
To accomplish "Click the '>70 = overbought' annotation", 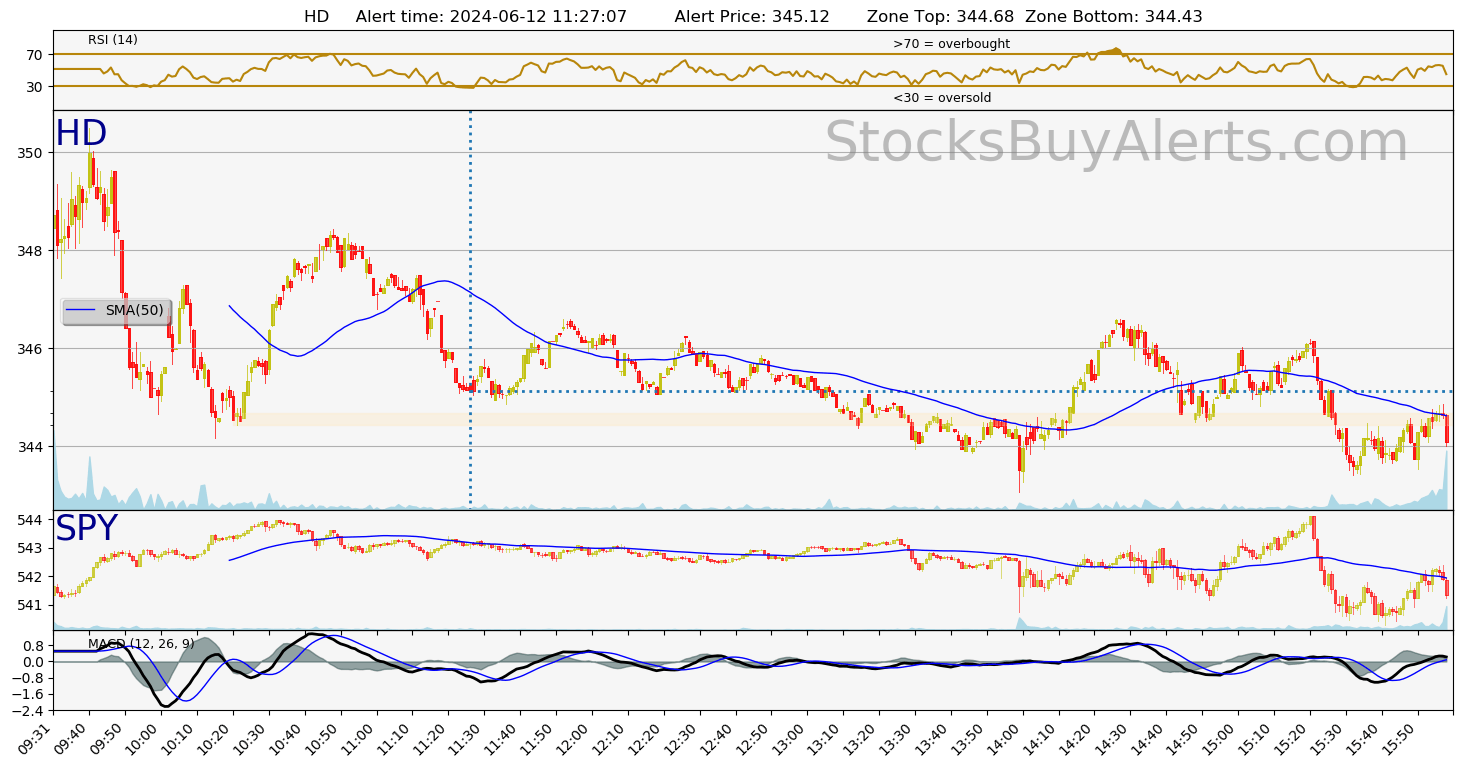I will (951, 44).
